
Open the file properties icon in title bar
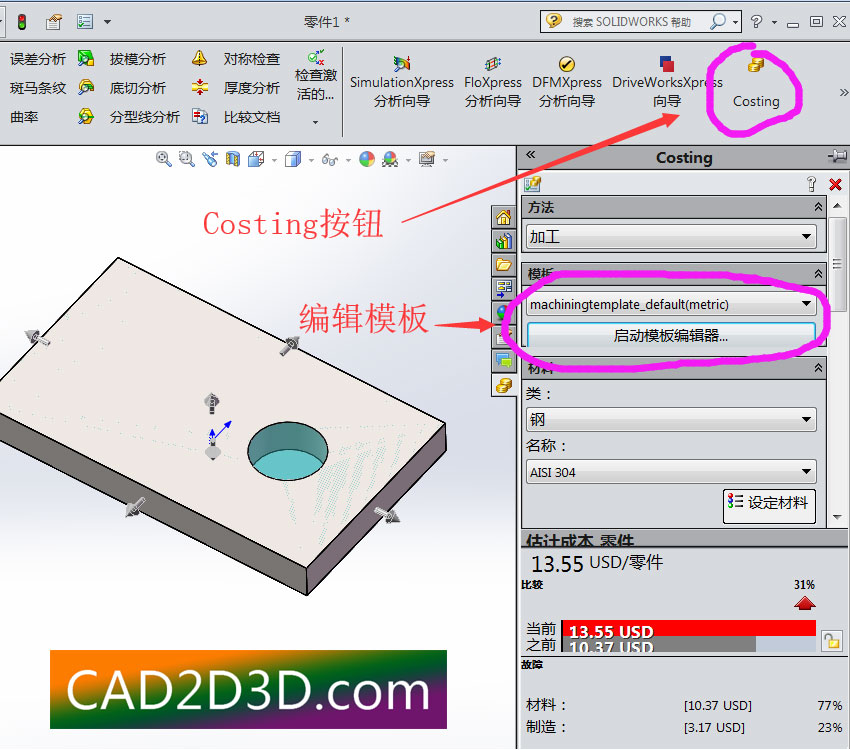click(54, 22)
